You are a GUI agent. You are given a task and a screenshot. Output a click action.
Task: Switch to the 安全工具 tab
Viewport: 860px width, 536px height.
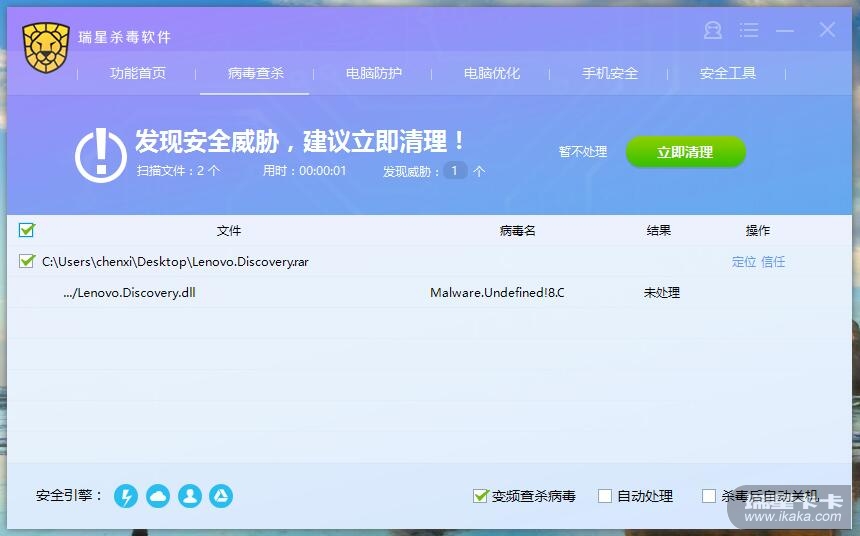tap(728, 73)
